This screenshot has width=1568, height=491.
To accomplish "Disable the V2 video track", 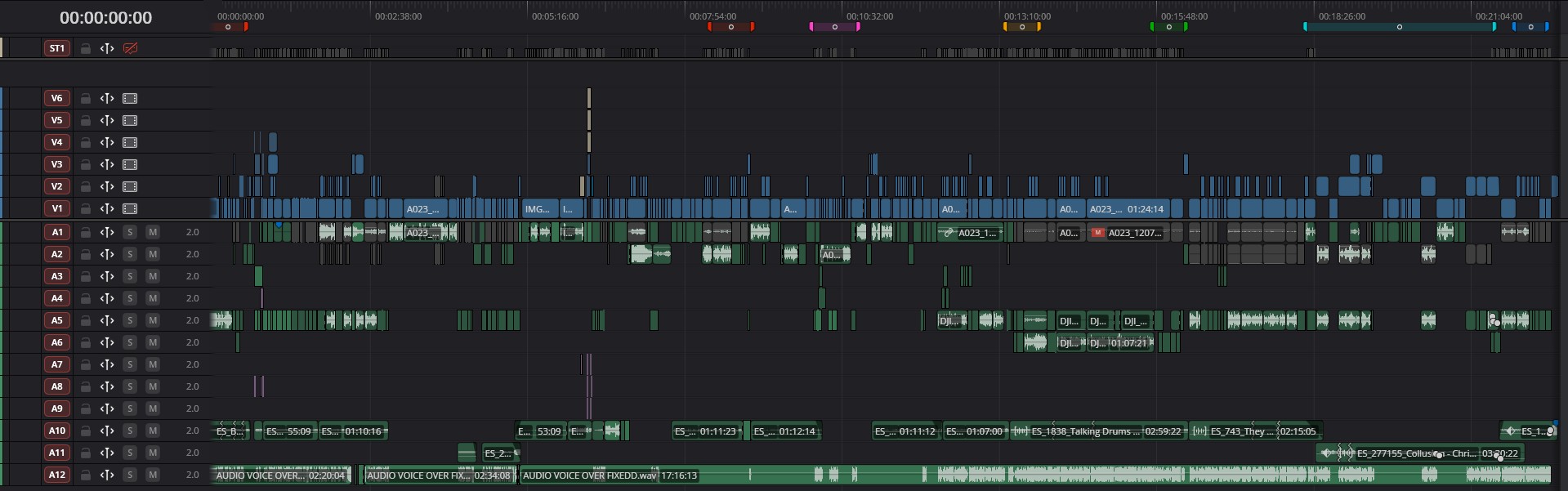I will pyautogui.click(x=130, y=186).
